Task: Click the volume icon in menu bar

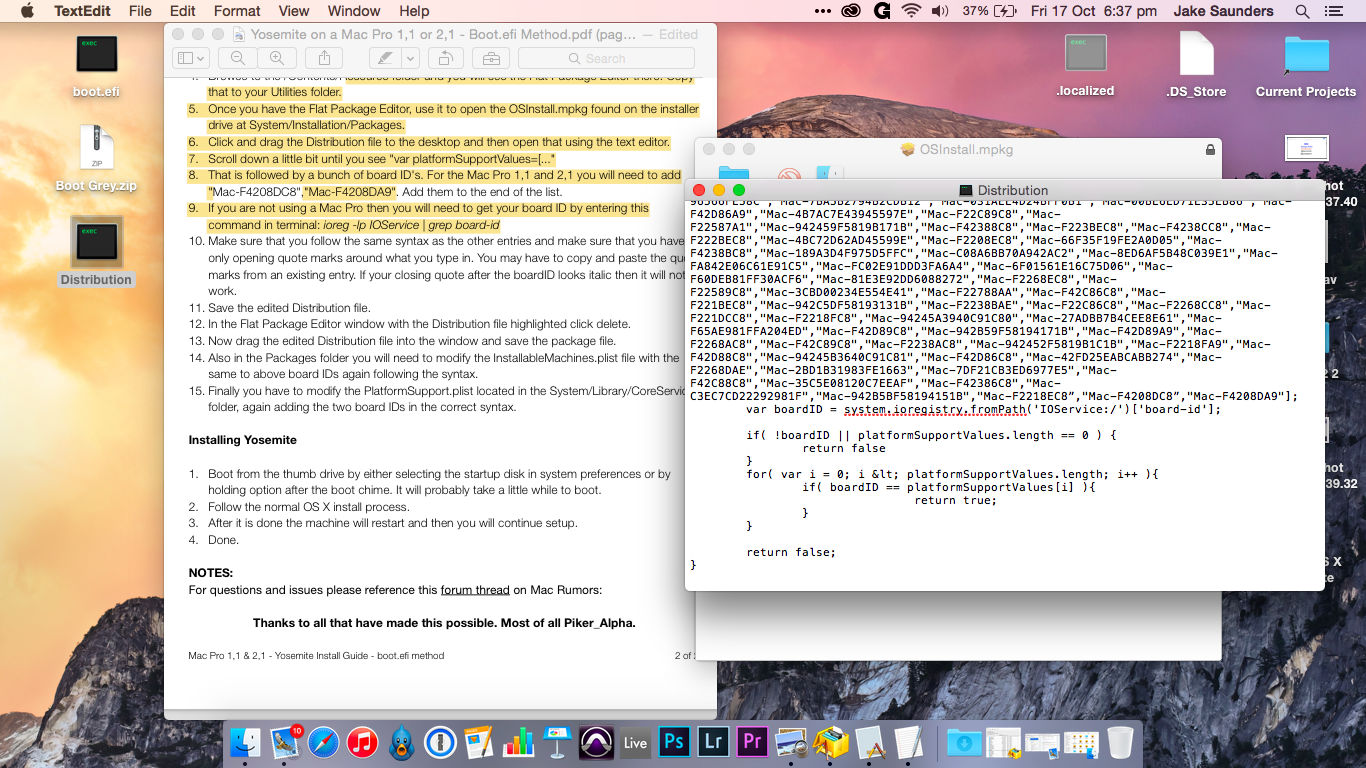Action: [939, 11]
